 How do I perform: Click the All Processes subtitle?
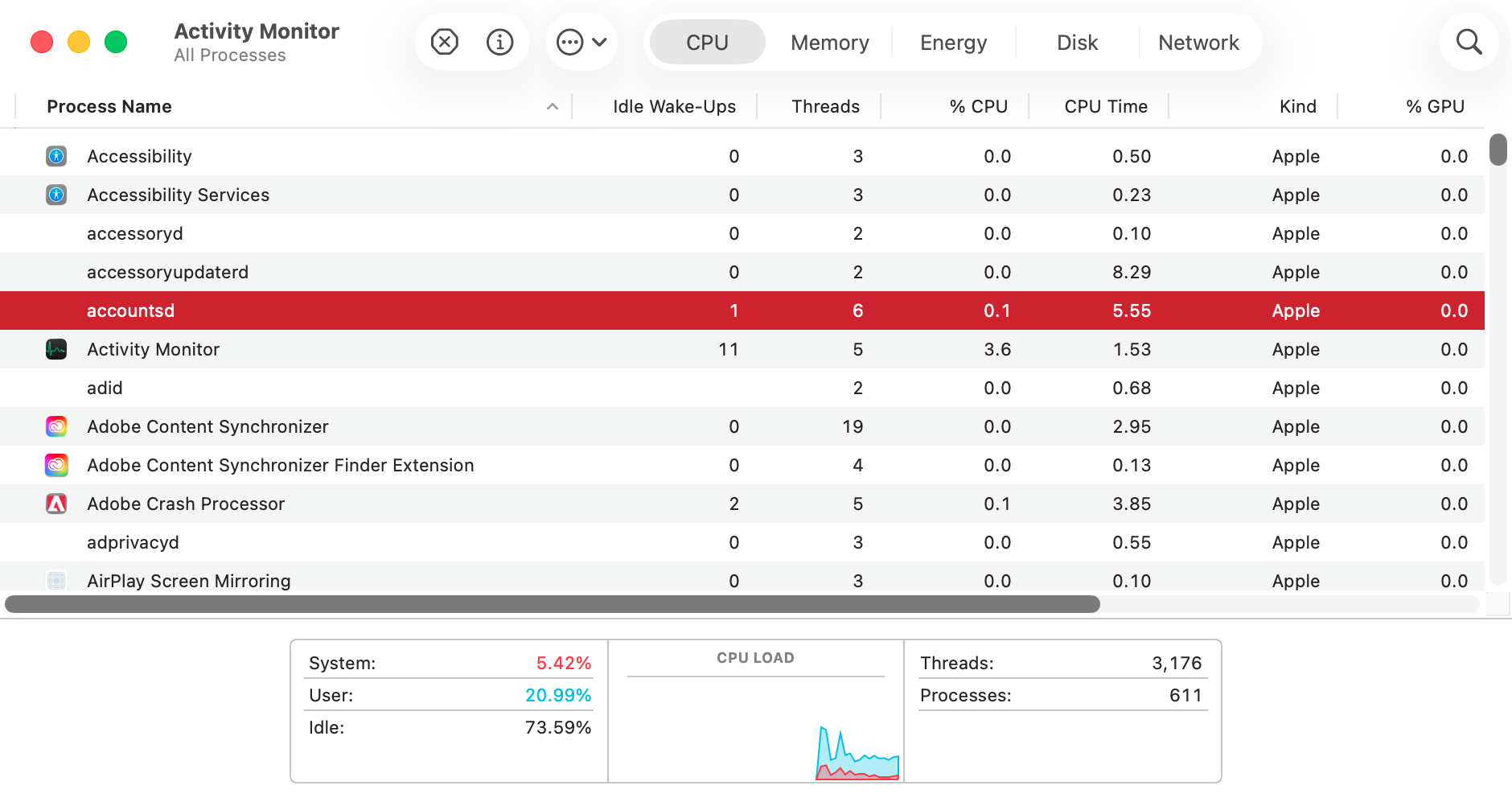coord(230,55)
